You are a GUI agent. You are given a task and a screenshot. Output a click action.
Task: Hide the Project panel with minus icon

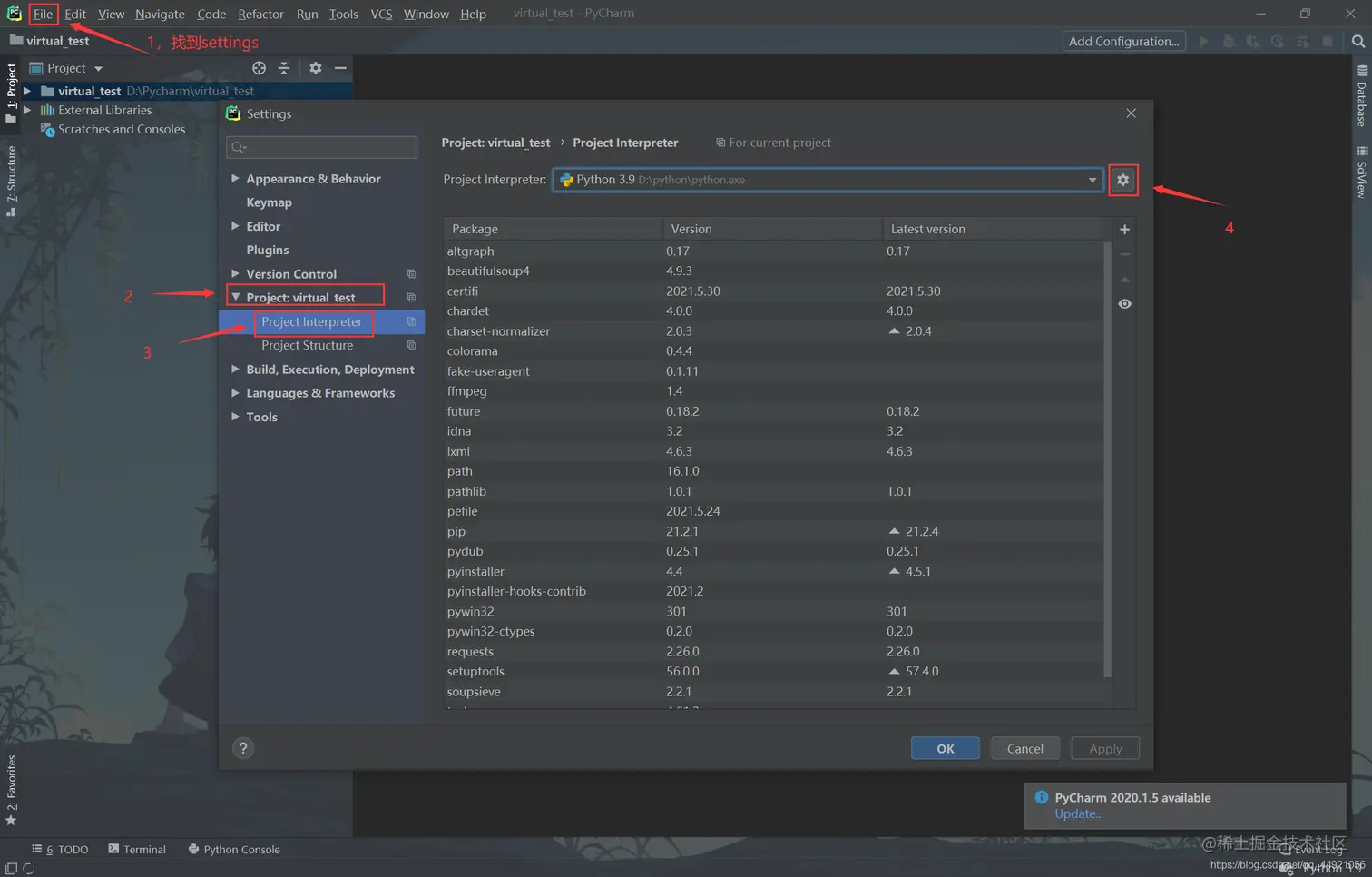click(x=340, y=68)
